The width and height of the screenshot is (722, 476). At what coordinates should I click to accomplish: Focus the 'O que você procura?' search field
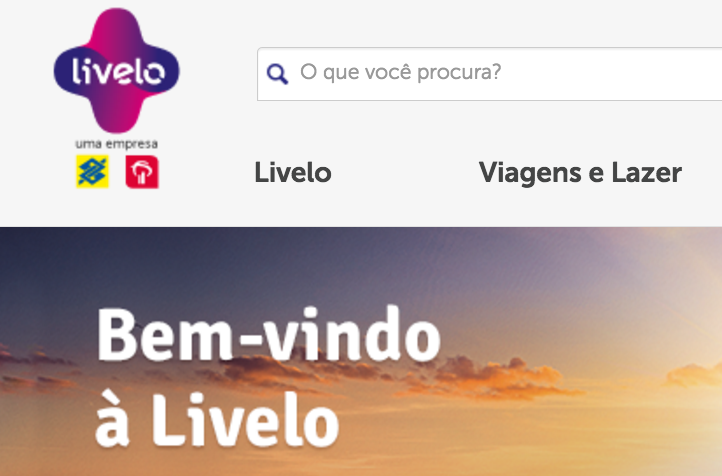click(489, 74)
